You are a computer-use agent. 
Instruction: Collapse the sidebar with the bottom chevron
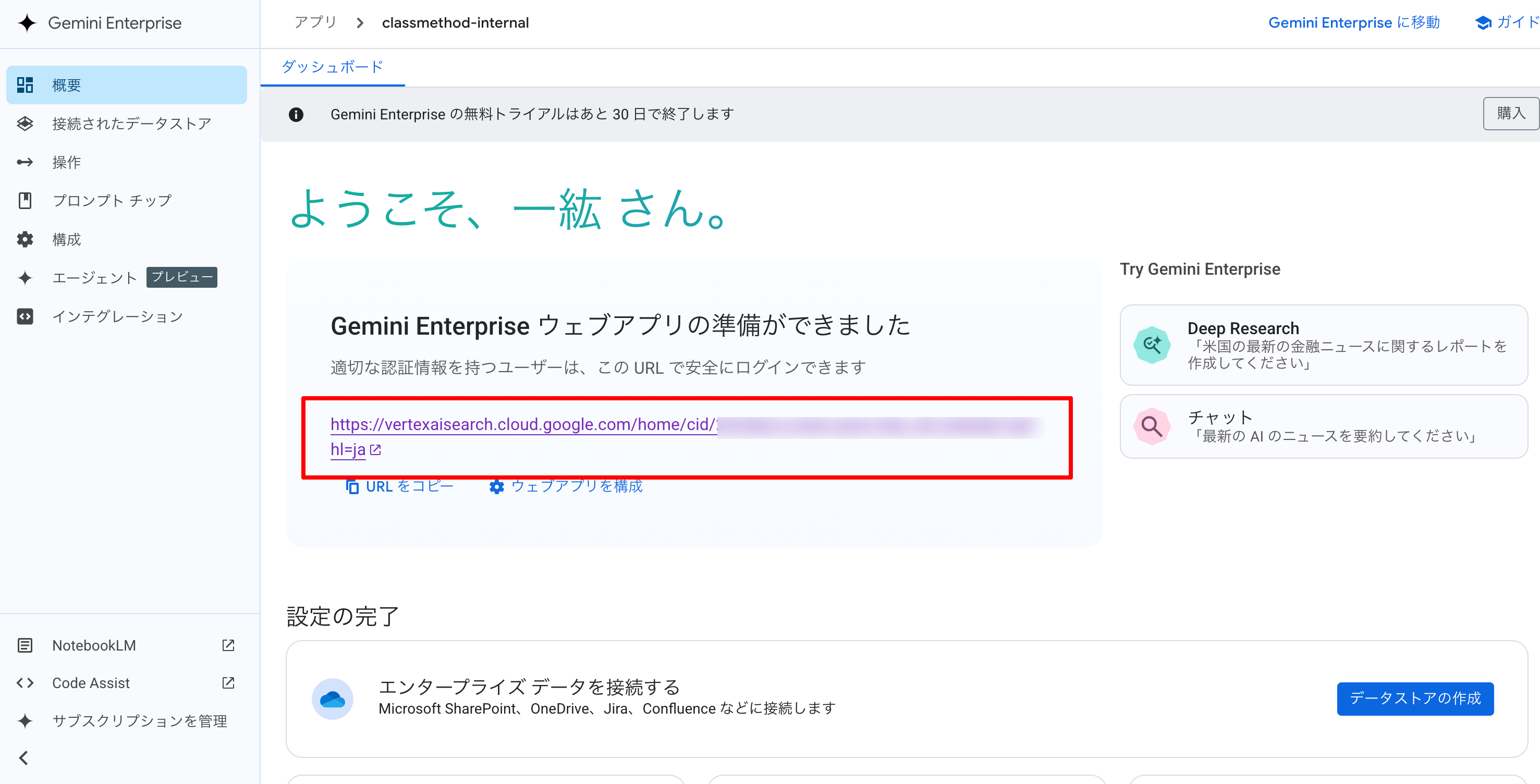click(x=24, y=758)
